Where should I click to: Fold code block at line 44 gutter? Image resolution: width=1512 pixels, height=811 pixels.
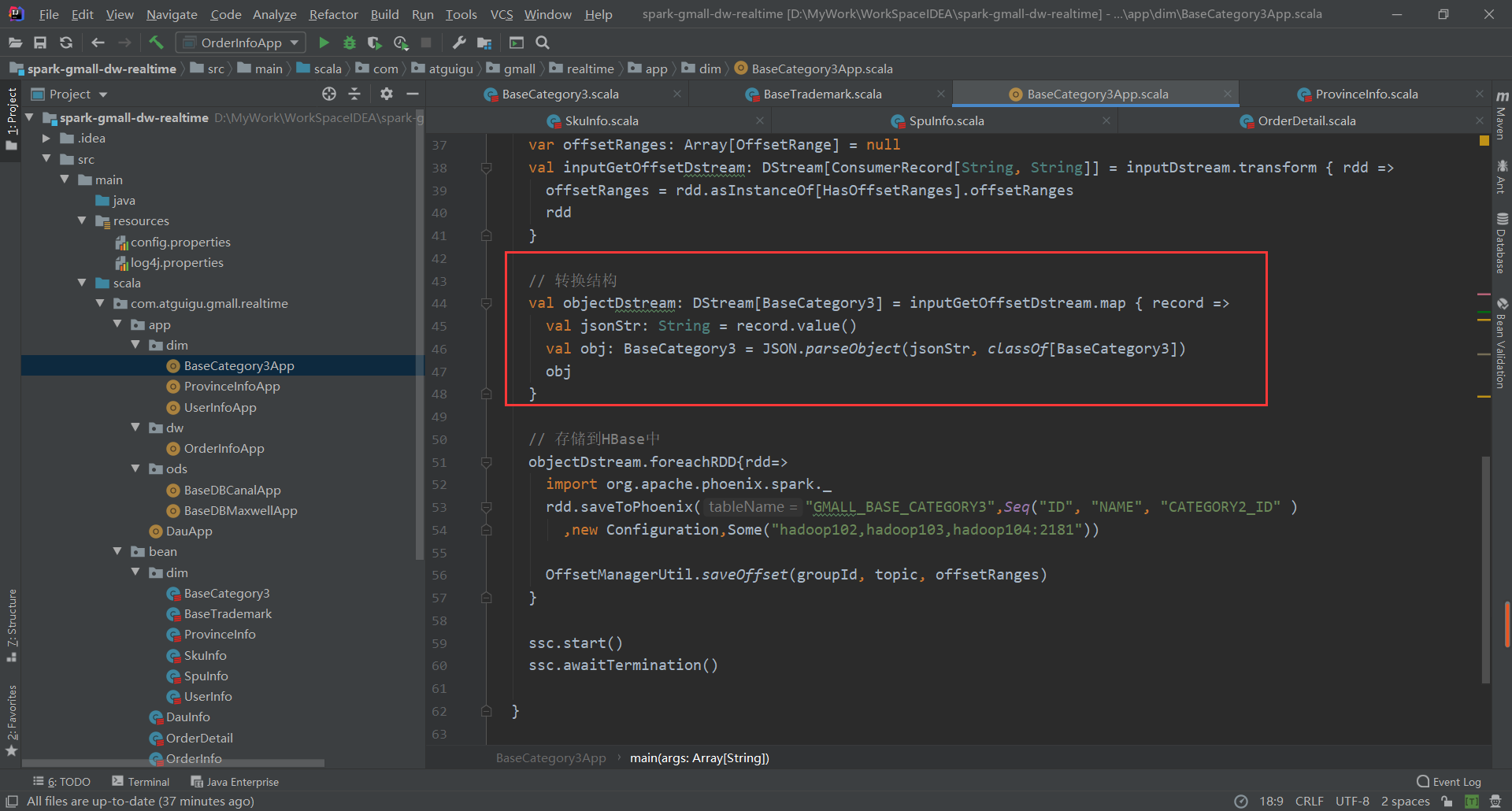tap(487, 304)
